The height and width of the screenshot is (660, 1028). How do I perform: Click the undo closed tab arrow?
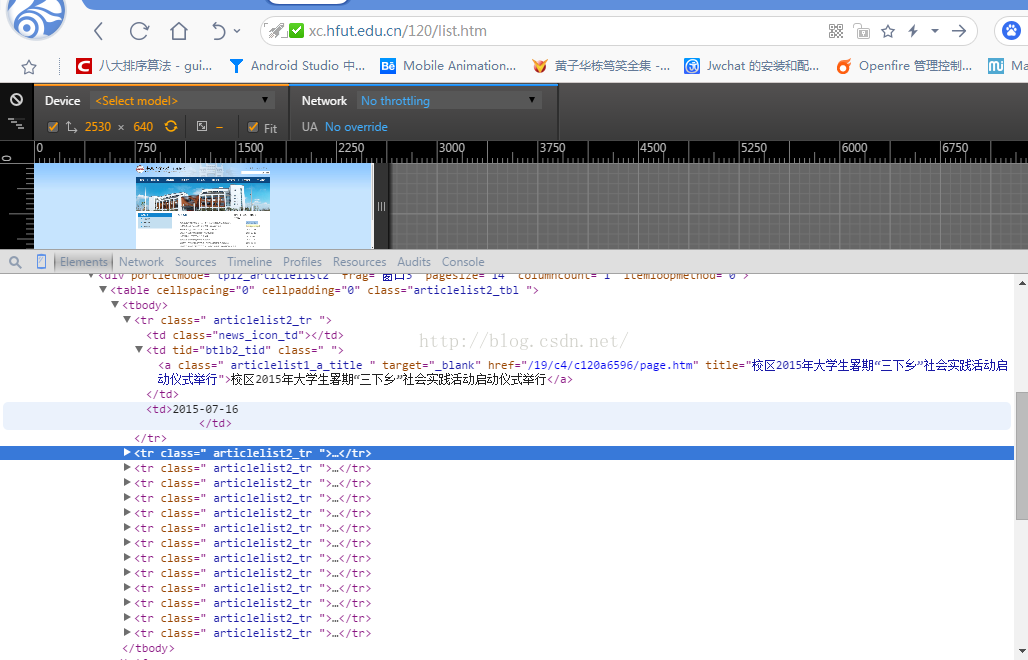[218, 31]
